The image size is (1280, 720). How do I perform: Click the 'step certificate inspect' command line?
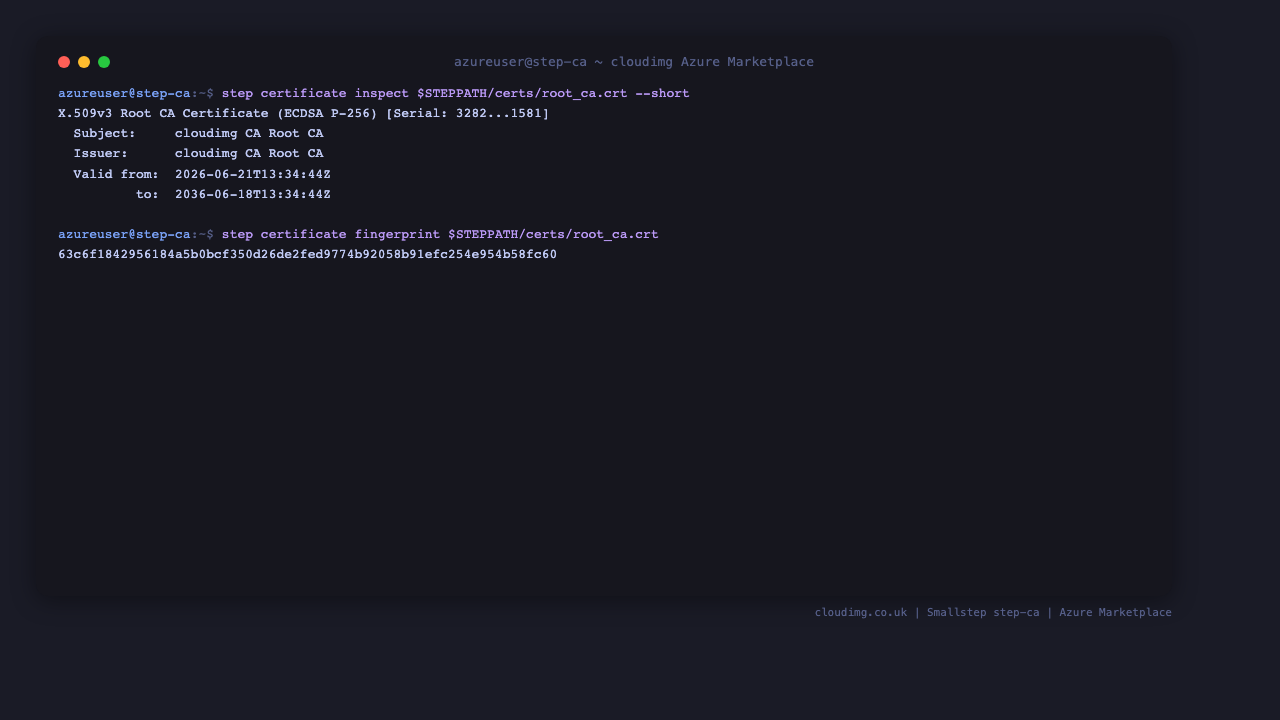point(374,94)
